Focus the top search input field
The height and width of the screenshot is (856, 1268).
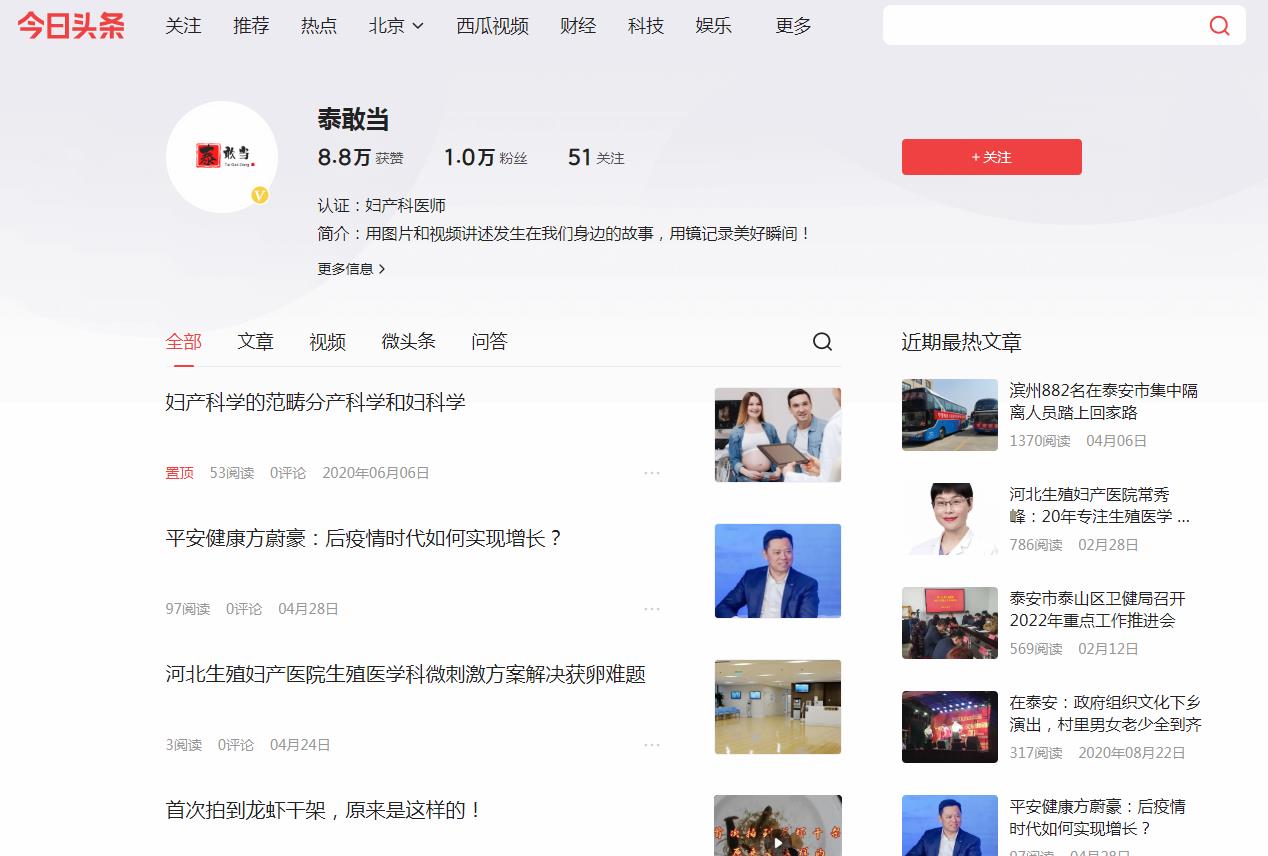[1042, 26]
